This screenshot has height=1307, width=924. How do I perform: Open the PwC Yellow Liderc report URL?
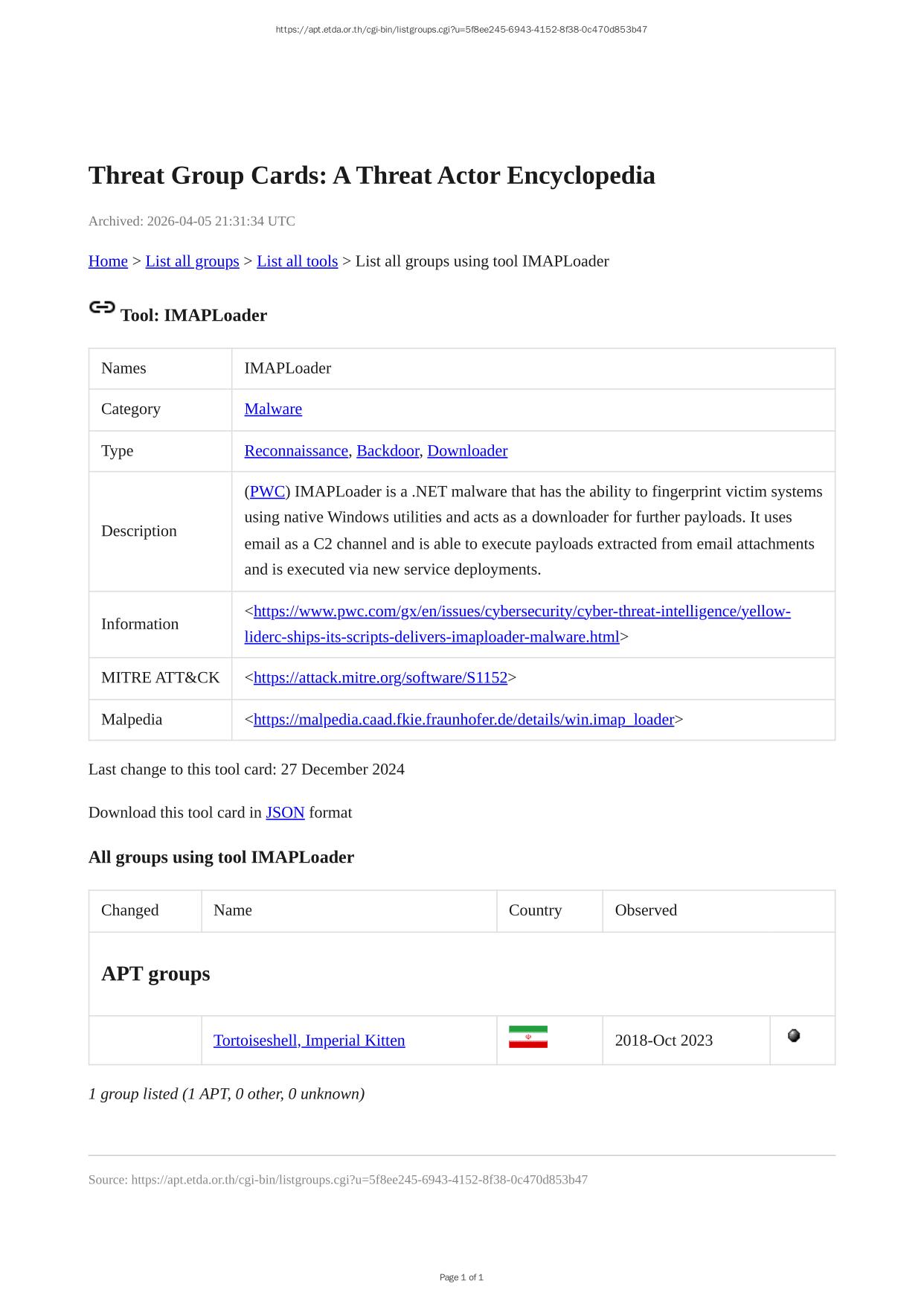521,612
